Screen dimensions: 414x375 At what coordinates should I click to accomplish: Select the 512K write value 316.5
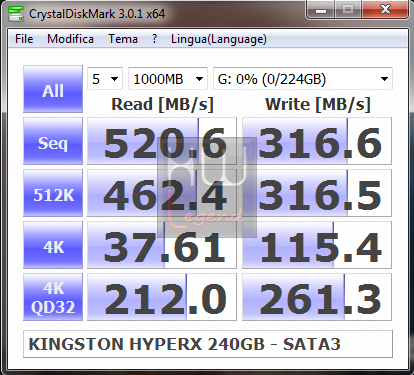click(317, 193)
